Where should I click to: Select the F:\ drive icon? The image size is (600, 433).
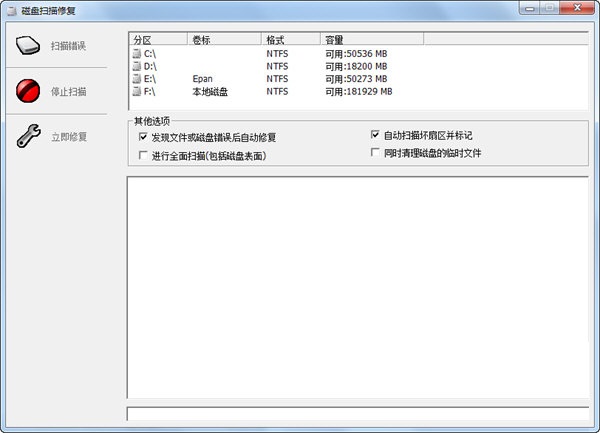[137, 91]
